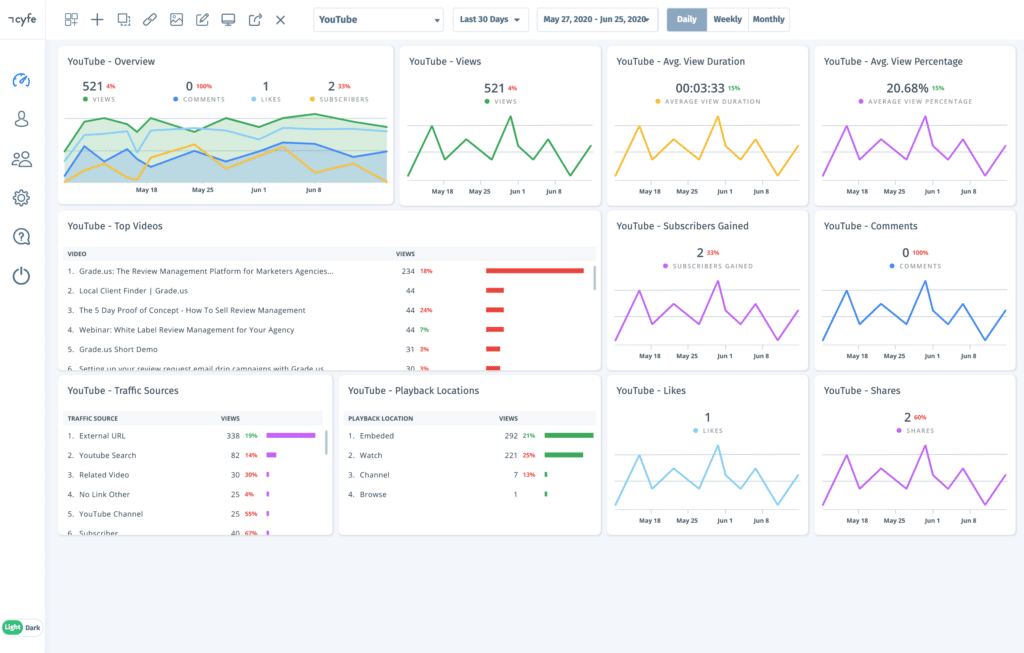Click the 00:03:33 average view duration value

[699, 88]
